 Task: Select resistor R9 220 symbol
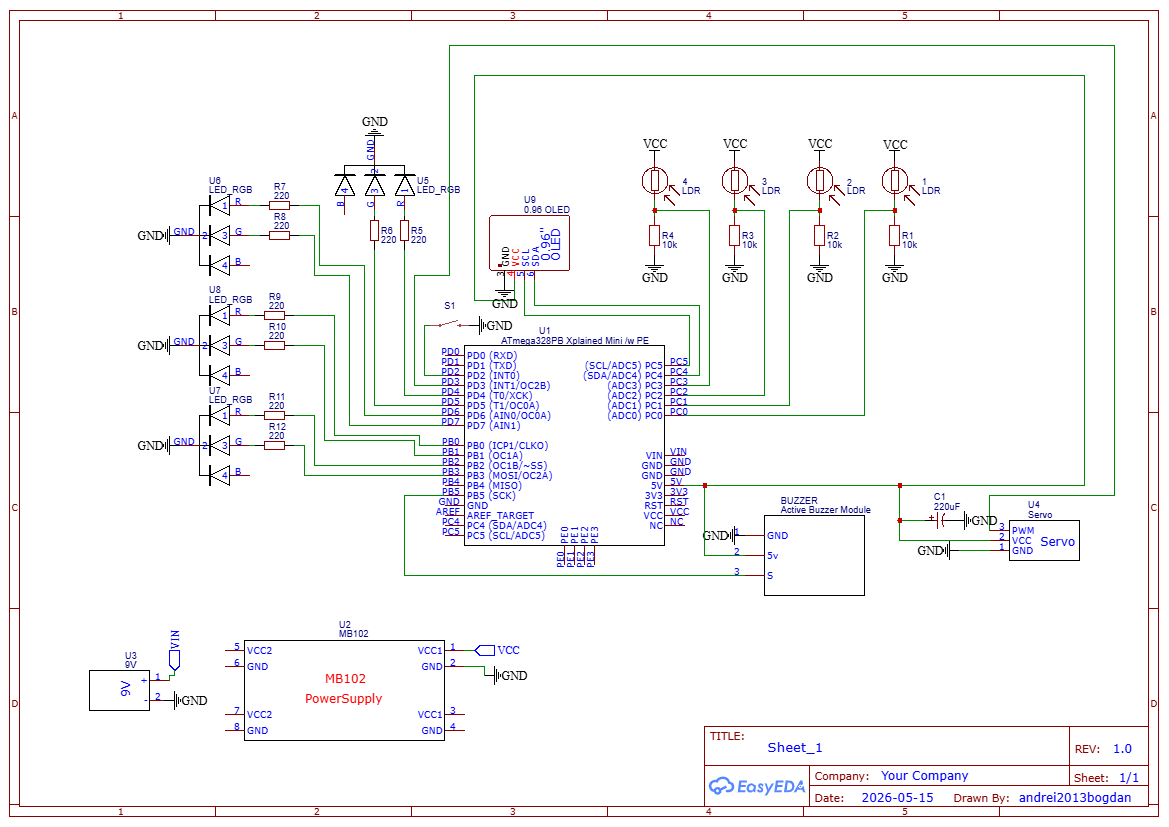pyautogui.click(x=274, y=315)
